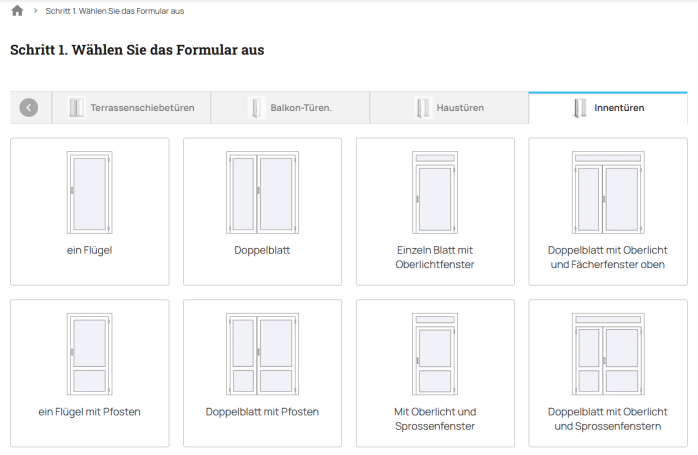Select door icon for Doppelblatt mit Oberlicht und Fächerfenster

pyautogui.click(x=608, y=192)
